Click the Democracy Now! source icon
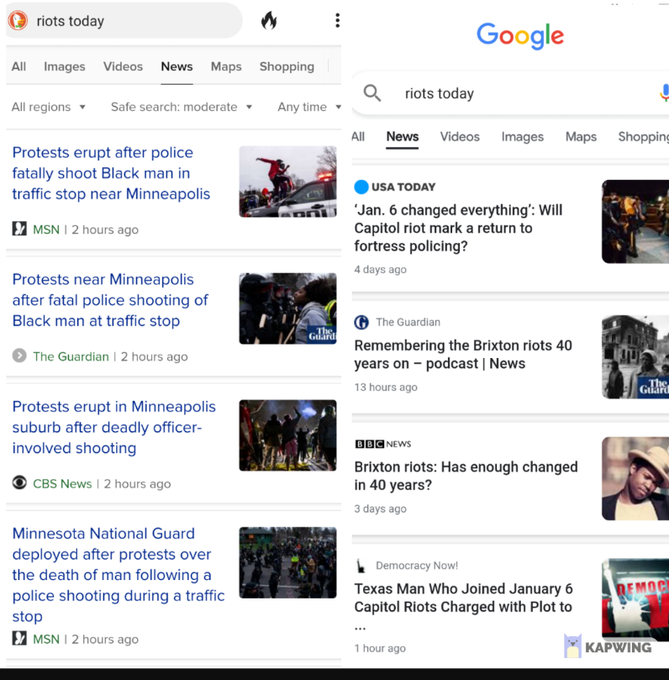This screenshot has width=669, height=680. tap(361, 566)
